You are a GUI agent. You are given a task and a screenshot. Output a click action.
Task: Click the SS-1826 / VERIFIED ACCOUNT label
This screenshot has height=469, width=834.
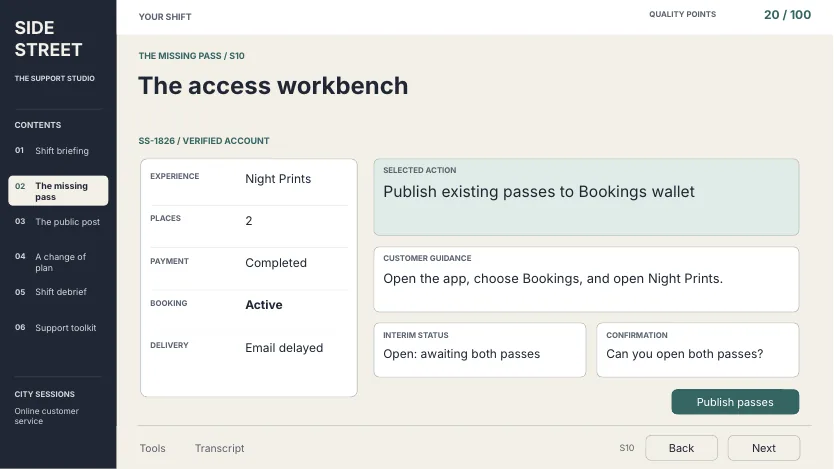tap(204, 141)
